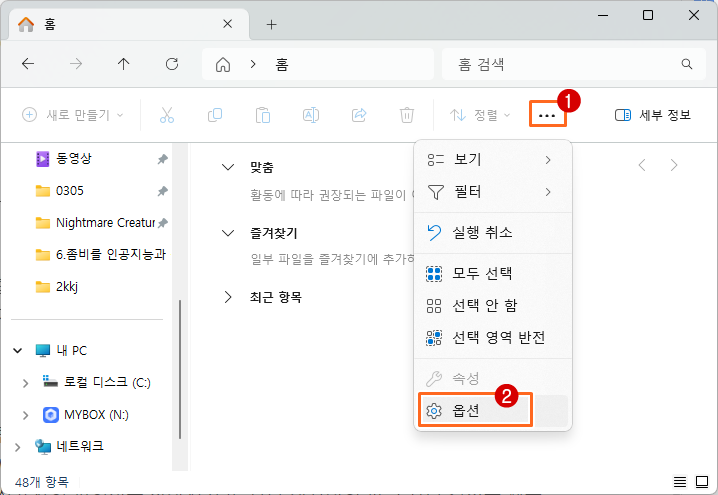Open the 필터 submenu

point(493,191)
